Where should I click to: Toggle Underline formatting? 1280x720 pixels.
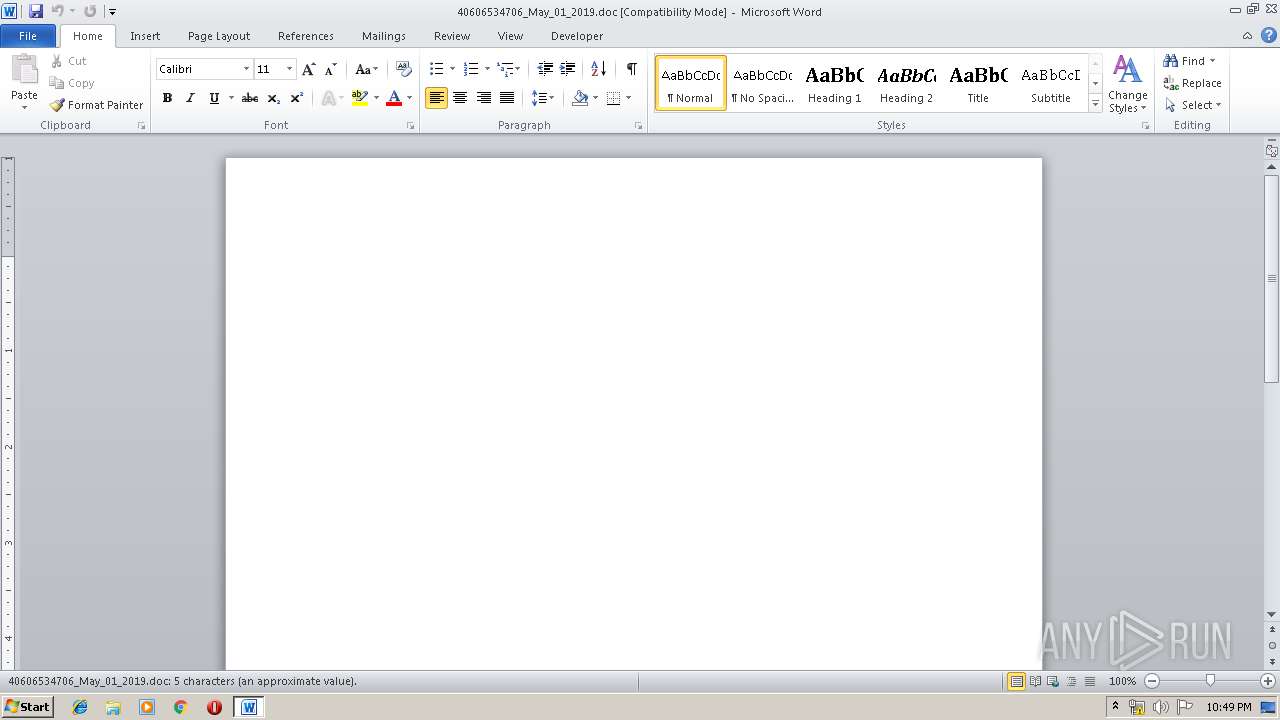coord(214,98)
